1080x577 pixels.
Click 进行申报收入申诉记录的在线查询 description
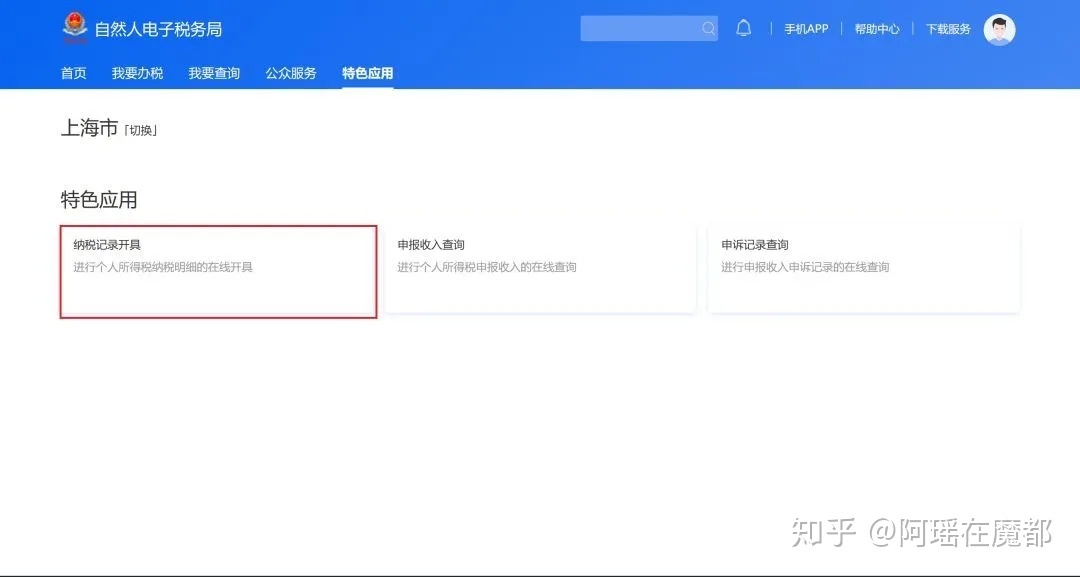805,267
